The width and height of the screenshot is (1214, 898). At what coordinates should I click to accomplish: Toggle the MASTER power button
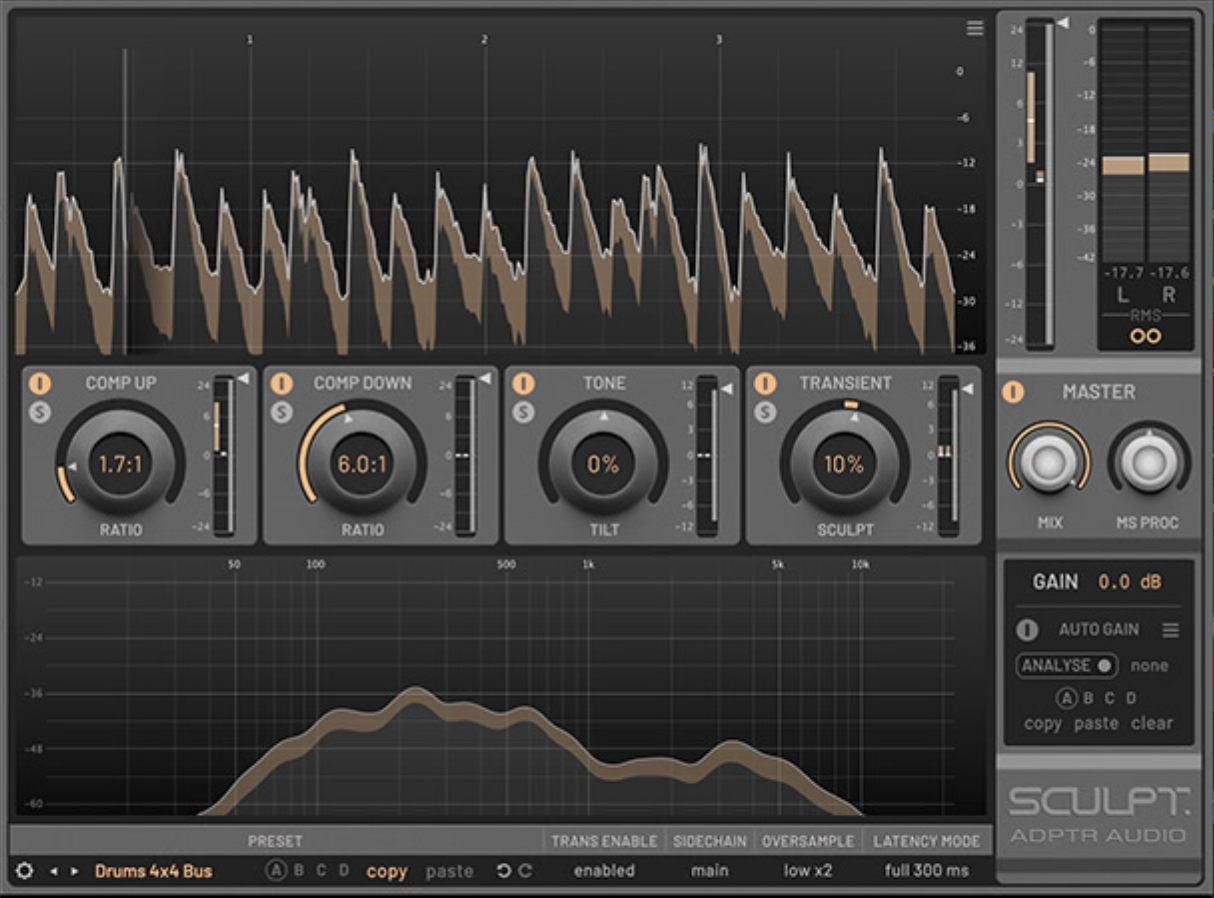(x=1013, y=392)
